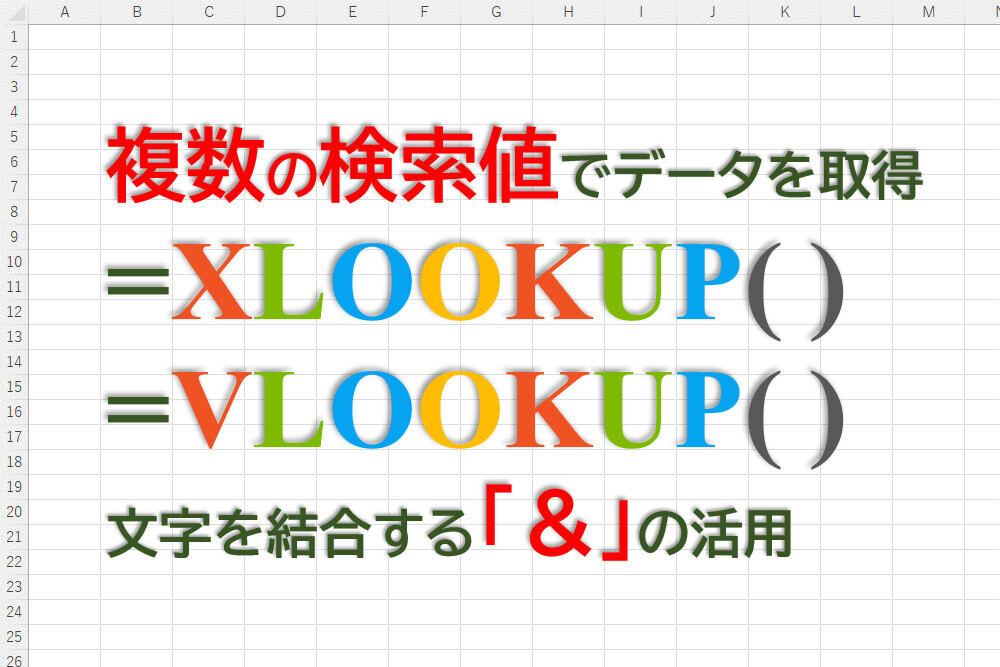The width and height of the screenshot is (1000, 667).
Task: Select row 15 header
Action: tap(14, 386)
